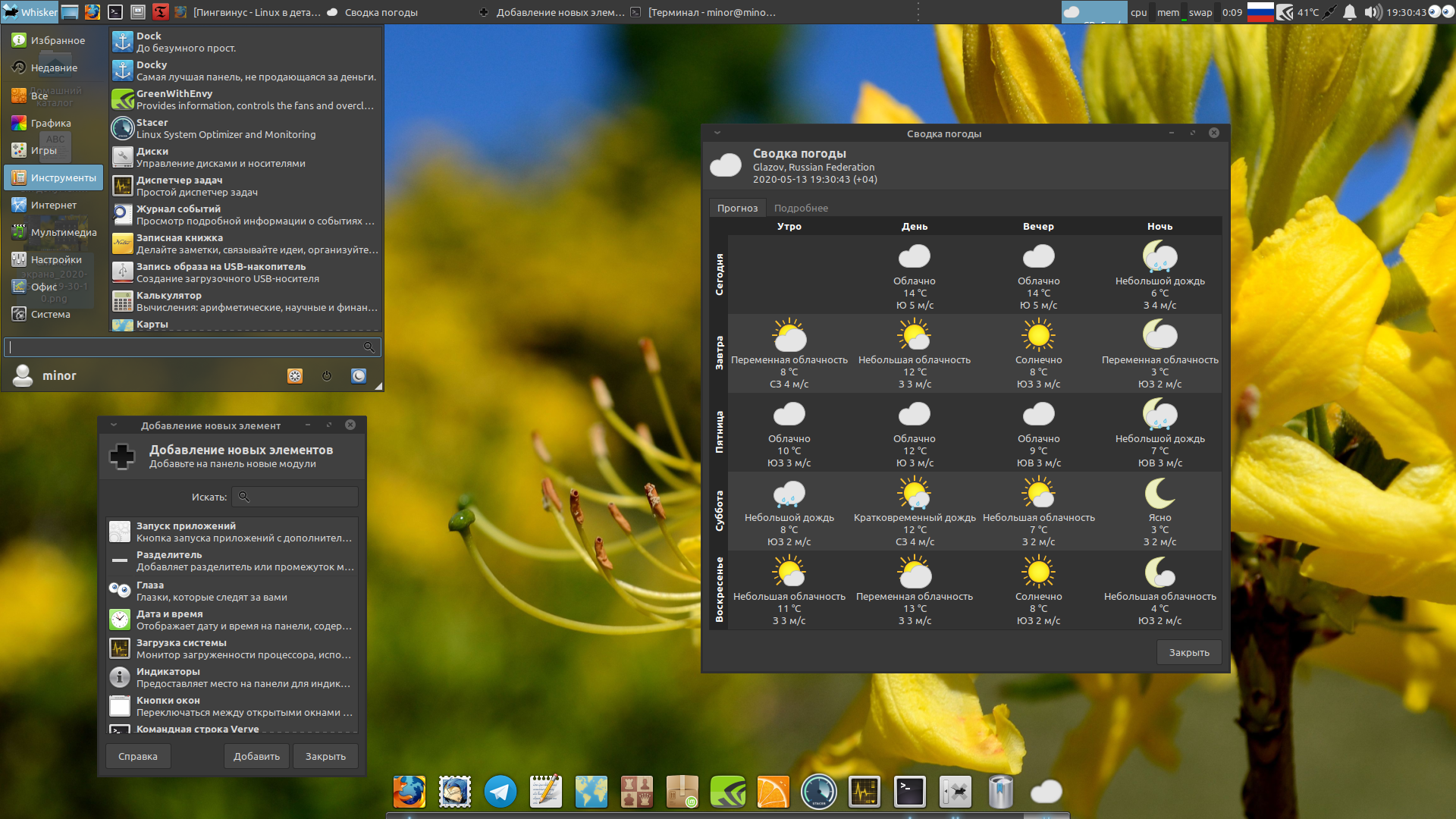Open Stacer from the dock
This screenshot has height=819, width=1456.
pos(819,792)
